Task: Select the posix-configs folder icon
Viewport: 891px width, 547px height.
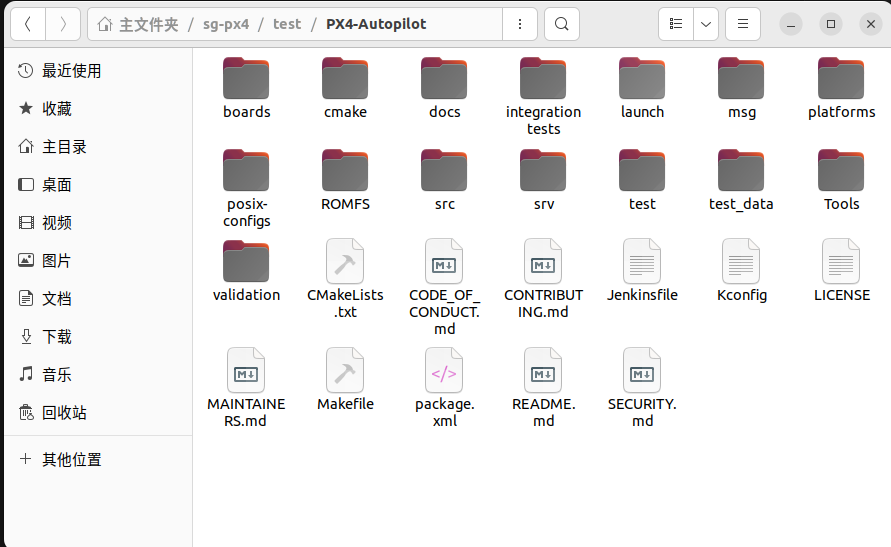Action: 246,170
